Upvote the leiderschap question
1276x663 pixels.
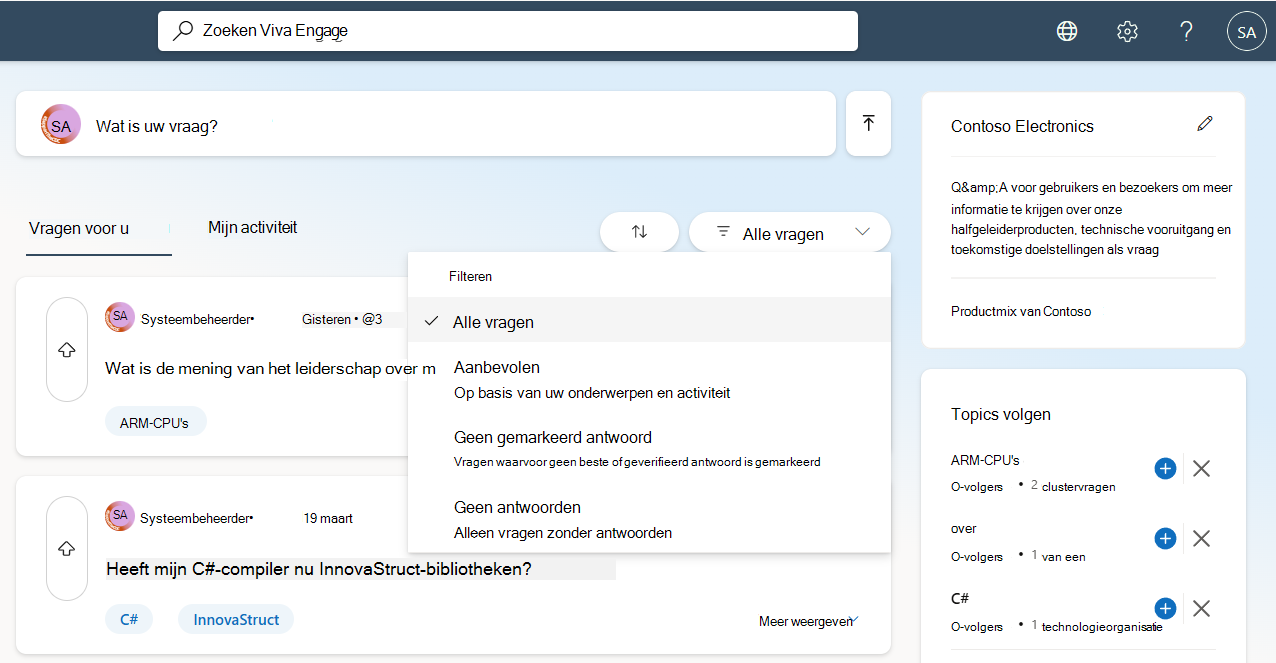pos(67,350)
